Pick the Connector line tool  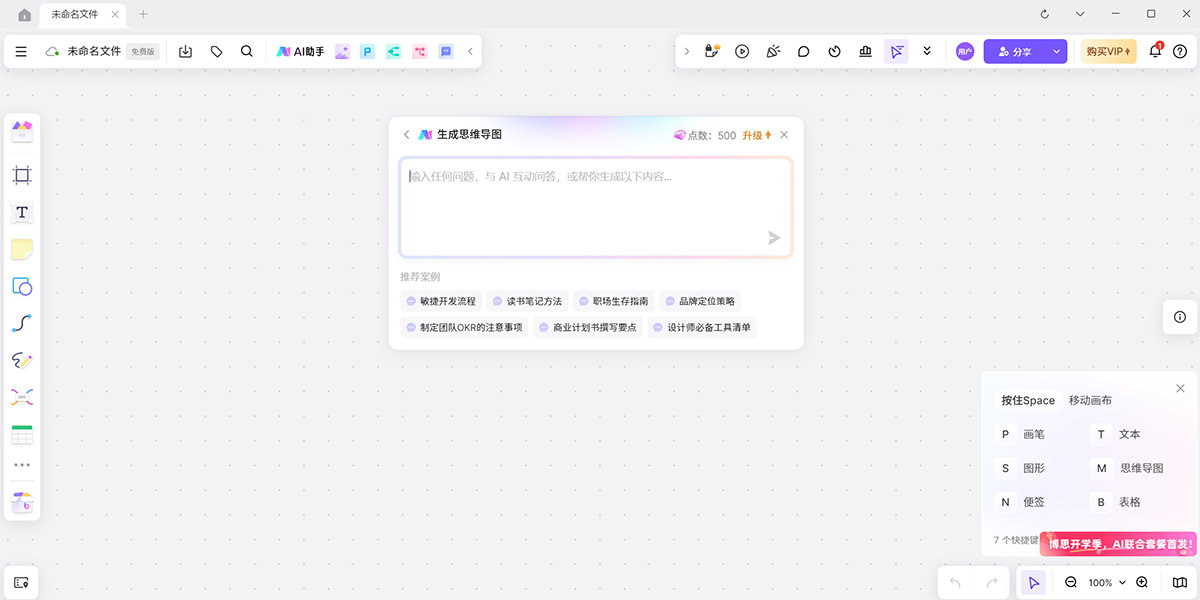click(x=22, y=323)
